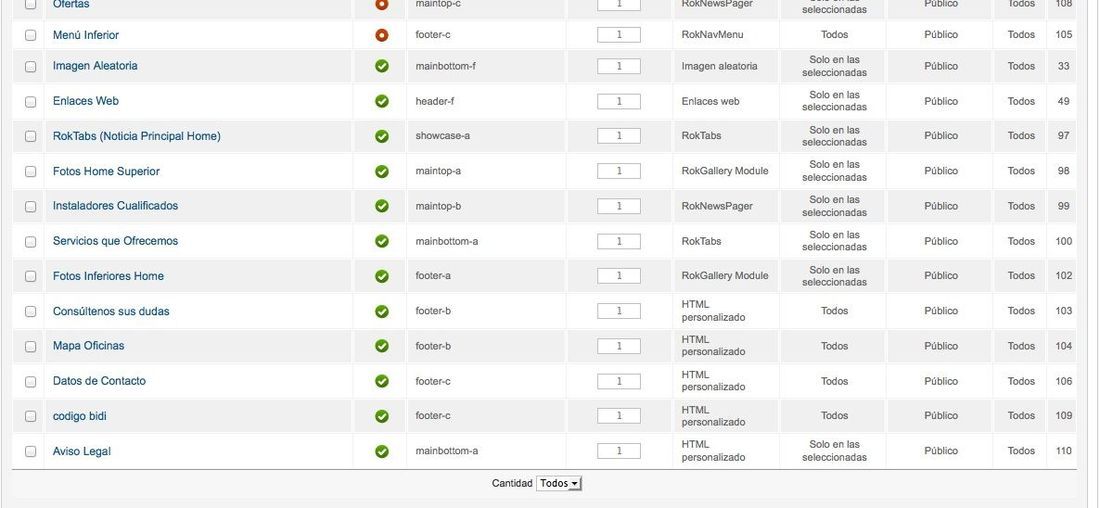This screenshot has height=508, width=1100.
Task: Check the Fotos Inferiores Home checkbox
Action: coord(30,276)
